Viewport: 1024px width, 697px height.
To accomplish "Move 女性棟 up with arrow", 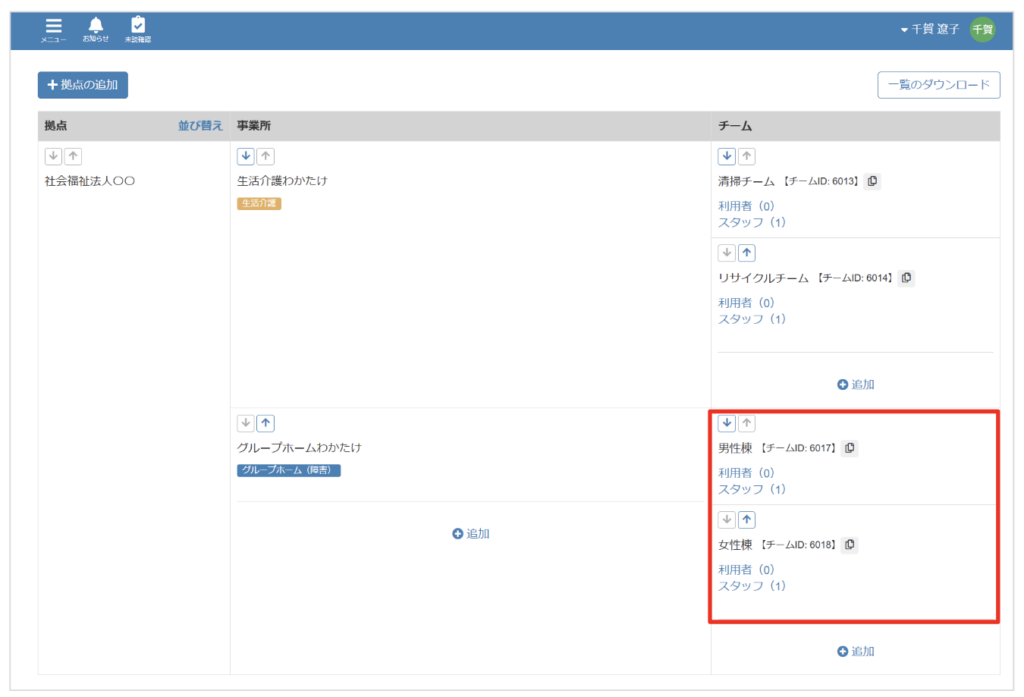I will [746, 519].
